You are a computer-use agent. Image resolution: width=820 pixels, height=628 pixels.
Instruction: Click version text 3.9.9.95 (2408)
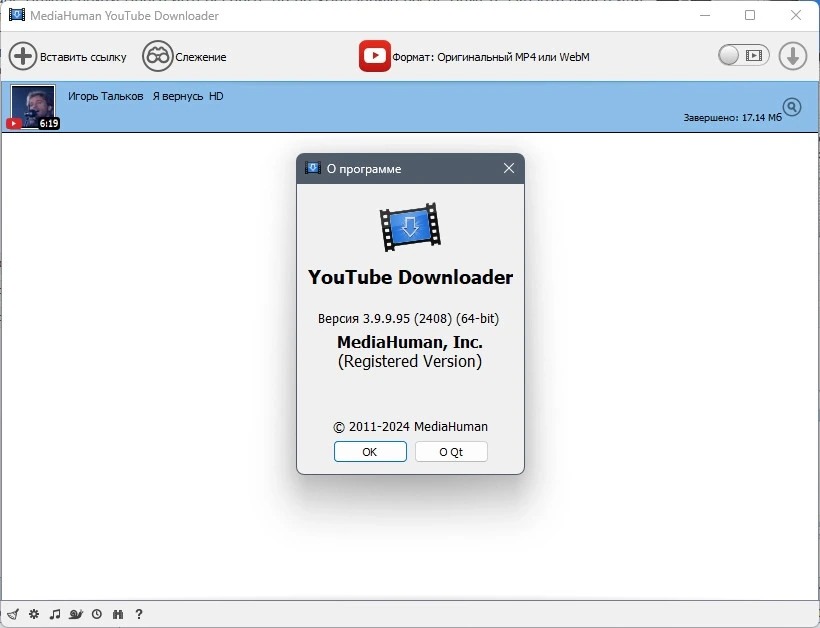[408, 318]
